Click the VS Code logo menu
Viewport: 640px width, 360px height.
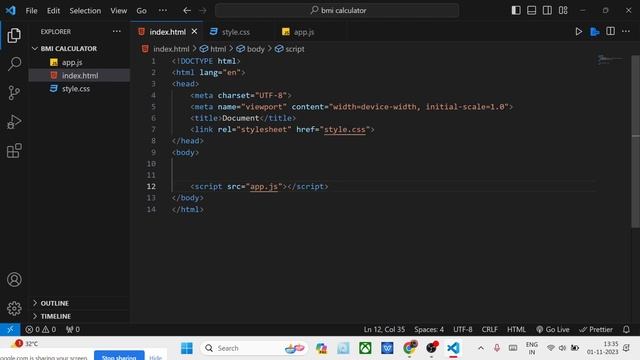click(11, 10)
